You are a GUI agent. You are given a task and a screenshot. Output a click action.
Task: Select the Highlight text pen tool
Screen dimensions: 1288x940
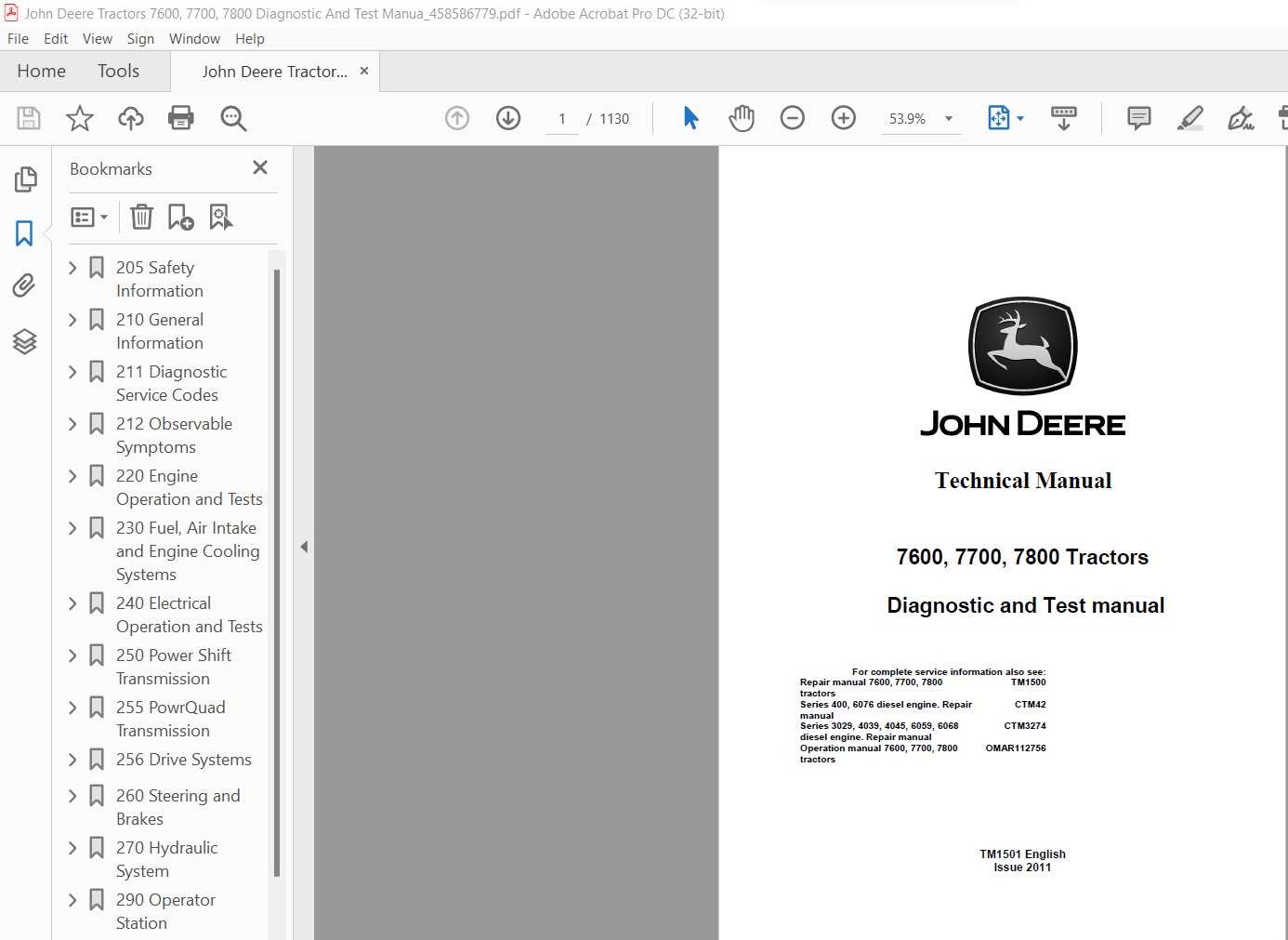coord(1190,118)
